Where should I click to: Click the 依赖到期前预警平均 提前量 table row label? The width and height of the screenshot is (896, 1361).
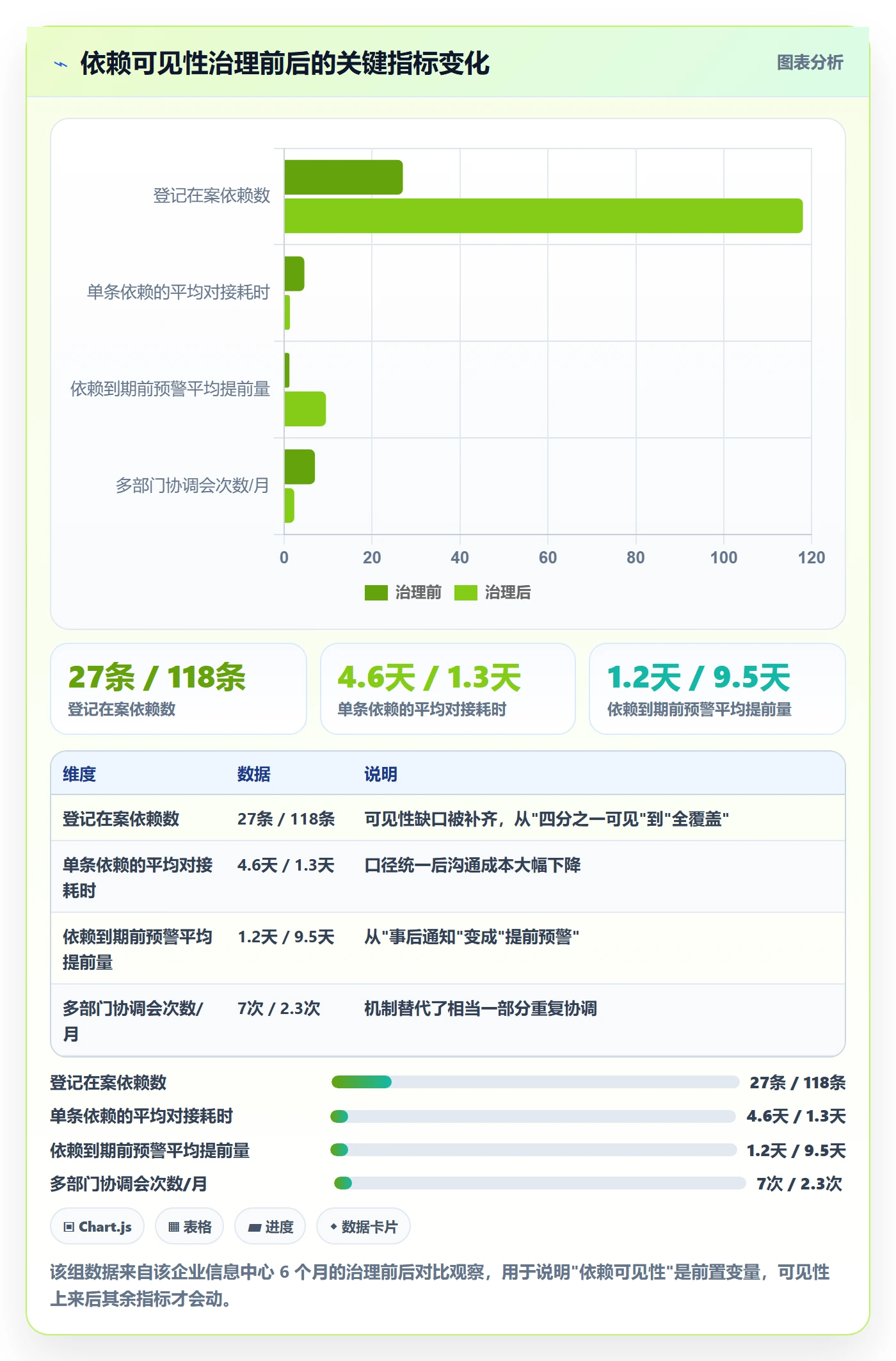click(138, 949)
